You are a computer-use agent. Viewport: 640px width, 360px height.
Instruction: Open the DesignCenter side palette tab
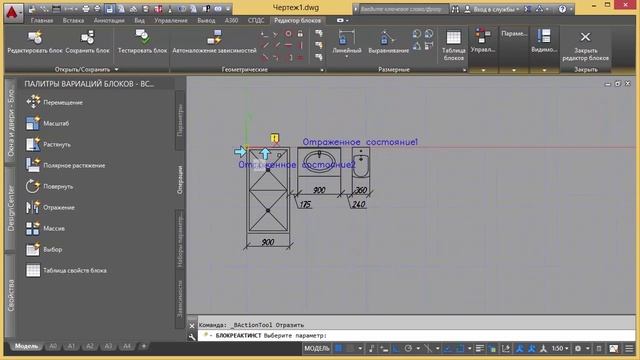coord(11,208)
